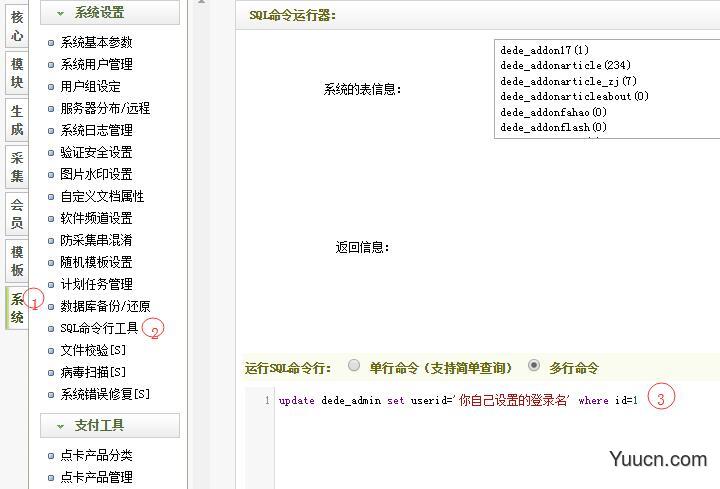Open 数据库备份/还原 link

pyautogui.click(x=105, y=306)
